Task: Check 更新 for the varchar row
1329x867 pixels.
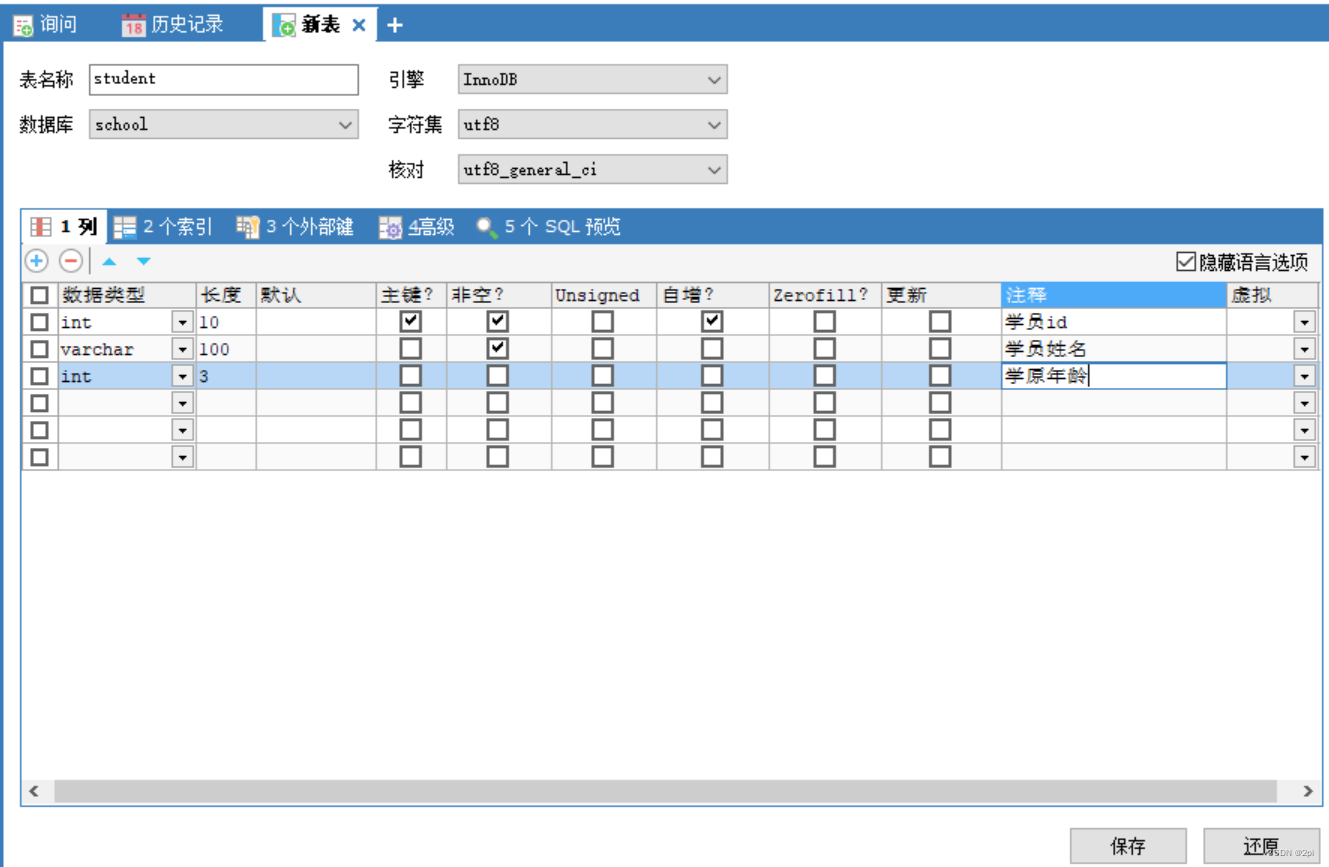Action: pyautogui.click(x=940, y=348)
